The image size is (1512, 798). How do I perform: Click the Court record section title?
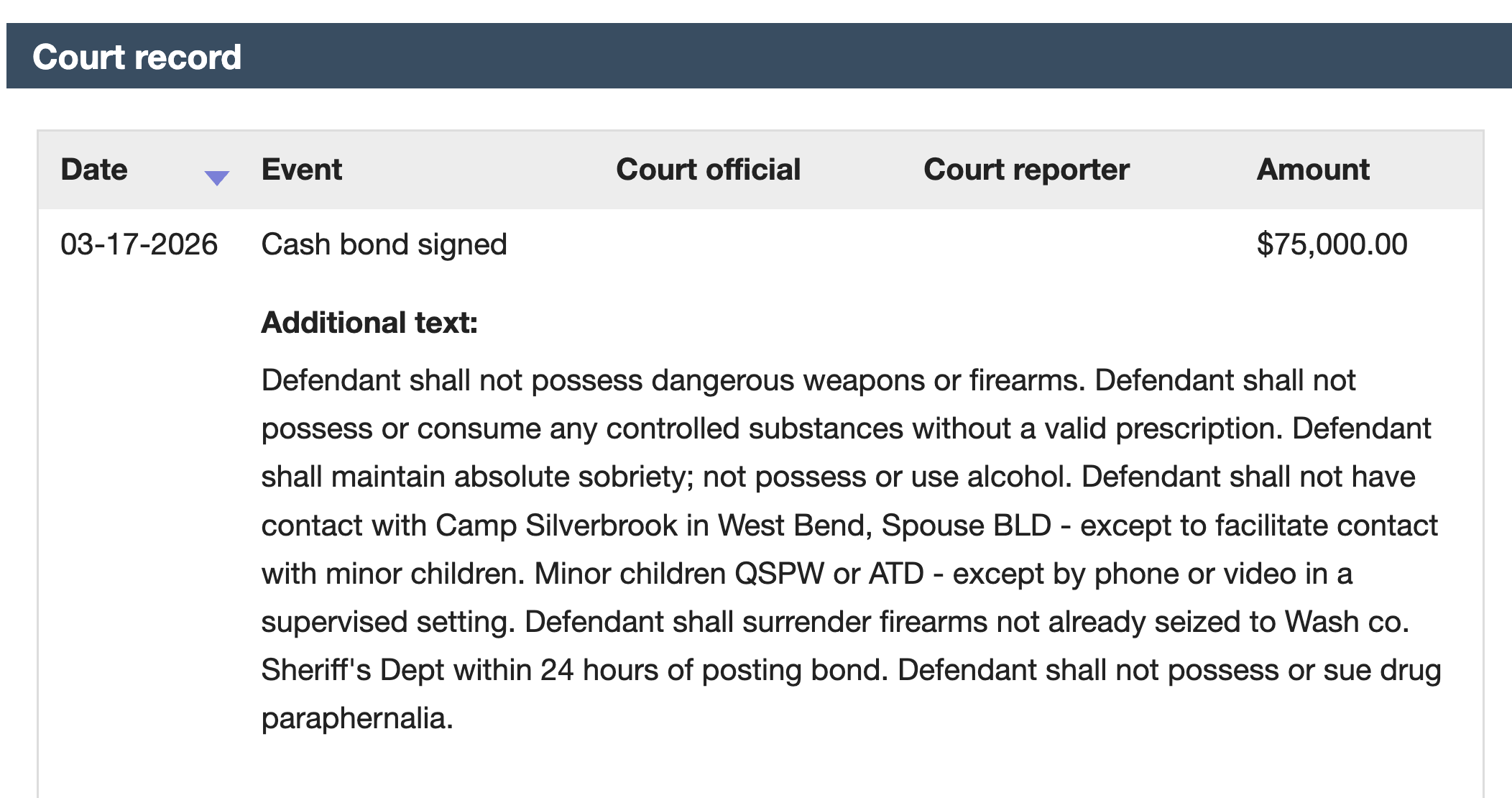(137, 57)
